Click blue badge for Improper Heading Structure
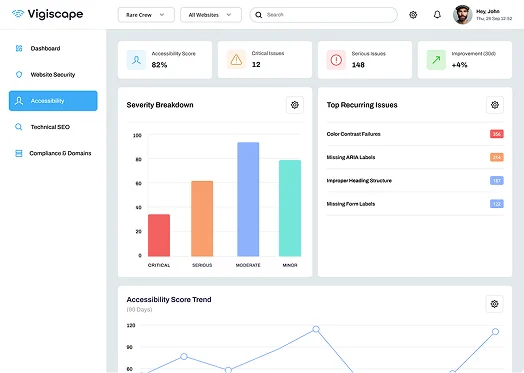The width and height of the screenshot is (524, 373). [x=497, y=180]
